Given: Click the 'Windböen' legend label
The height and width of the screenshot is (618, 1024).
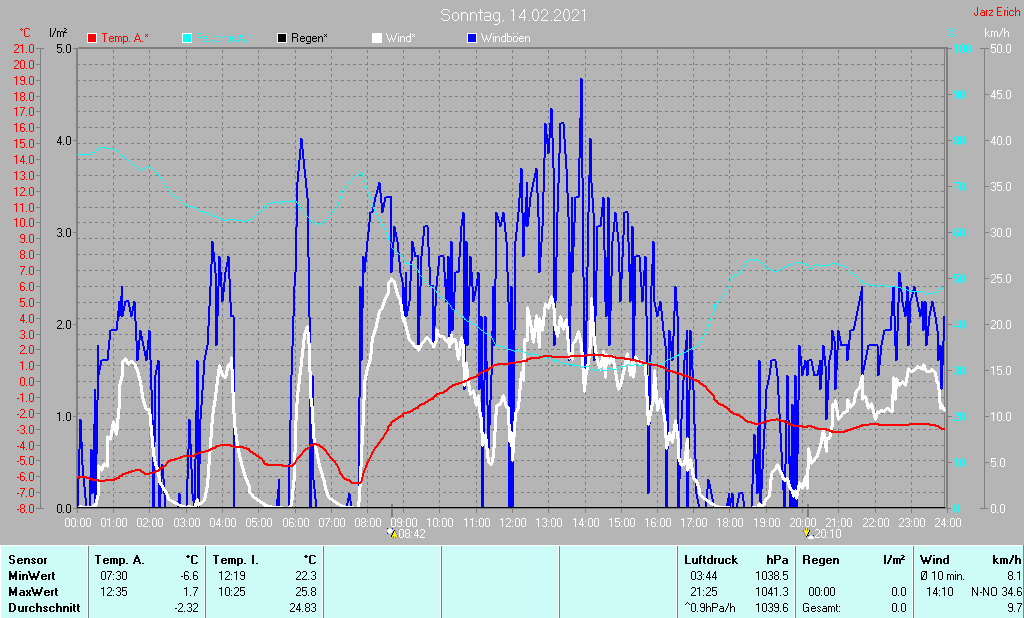Looking at the screenshot, I should pyautogui.click(x=505, y=38).
